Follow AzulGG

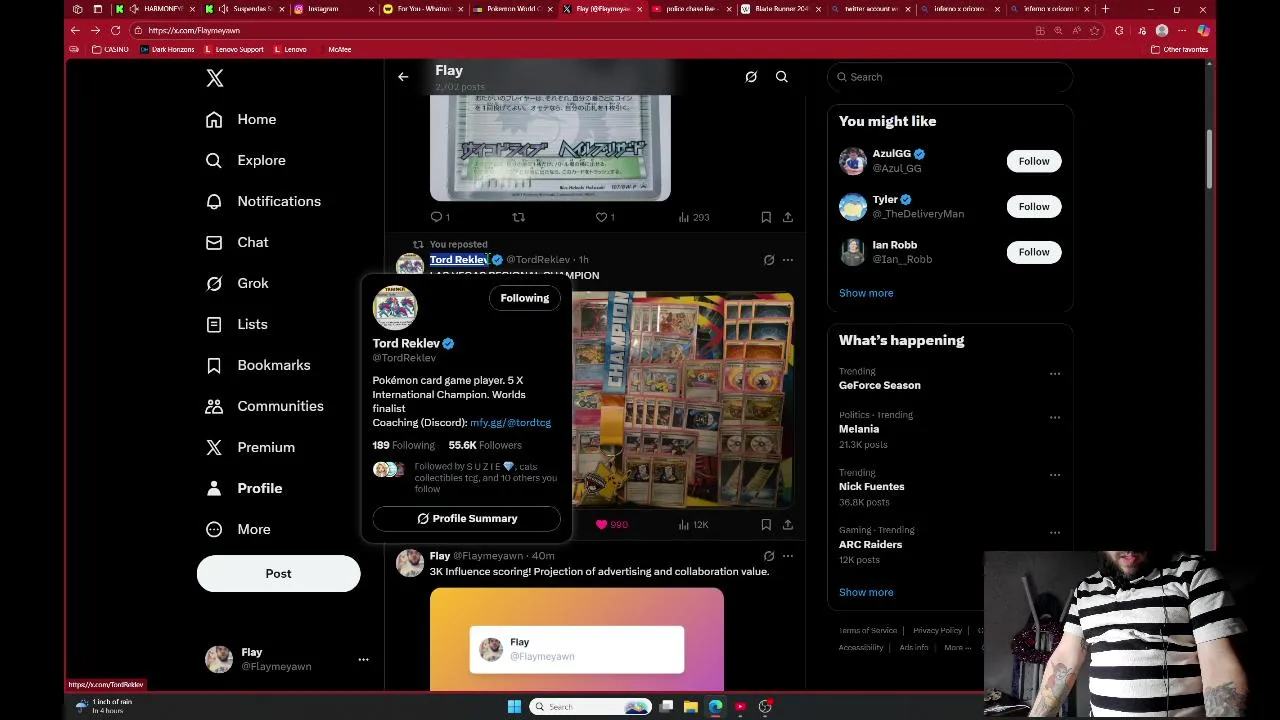1034,161
